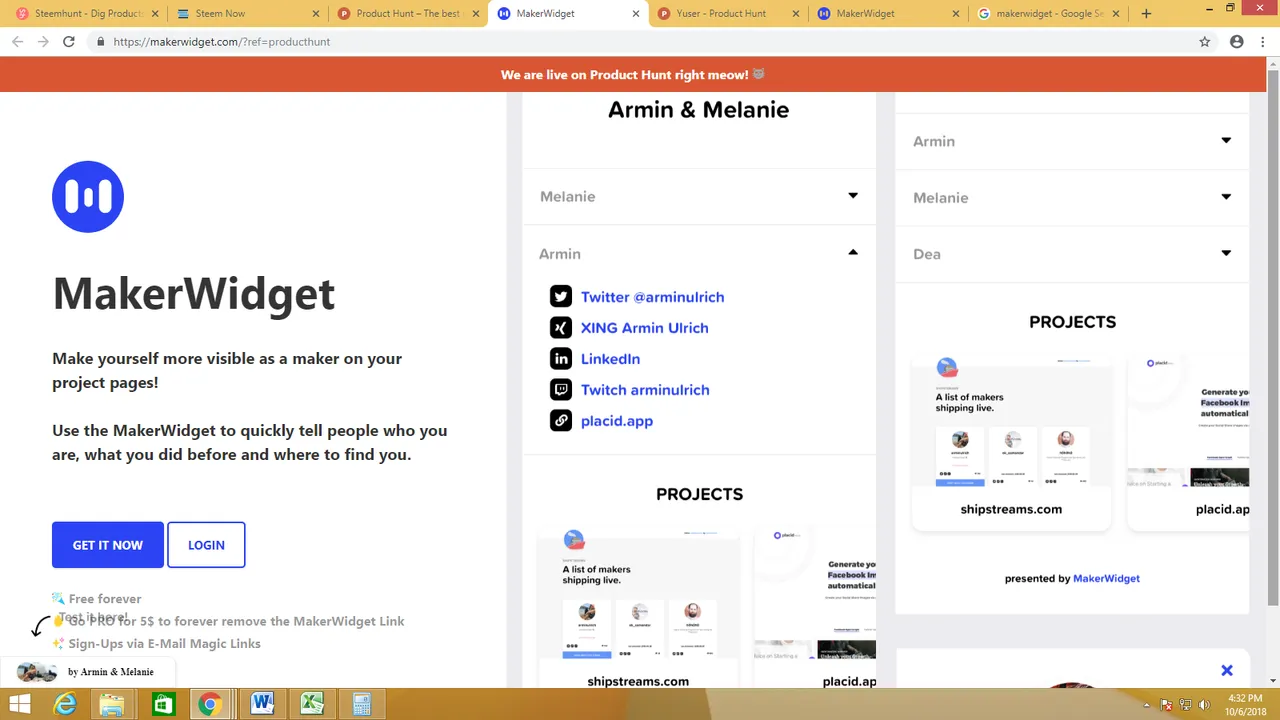1280x720 pixels.
Task: Click the MakerWidget blue logo
Action: click(88, 197)
